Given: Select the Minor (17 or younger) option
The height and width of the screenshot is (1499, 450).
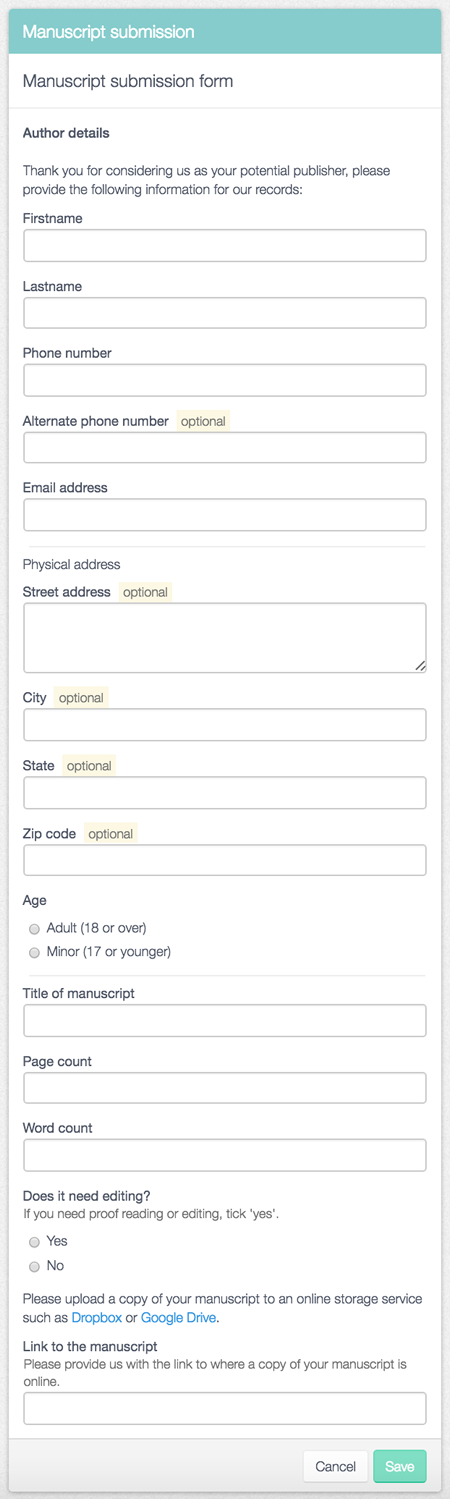Looking at the screenshot, I should click(x=34, y=953).
